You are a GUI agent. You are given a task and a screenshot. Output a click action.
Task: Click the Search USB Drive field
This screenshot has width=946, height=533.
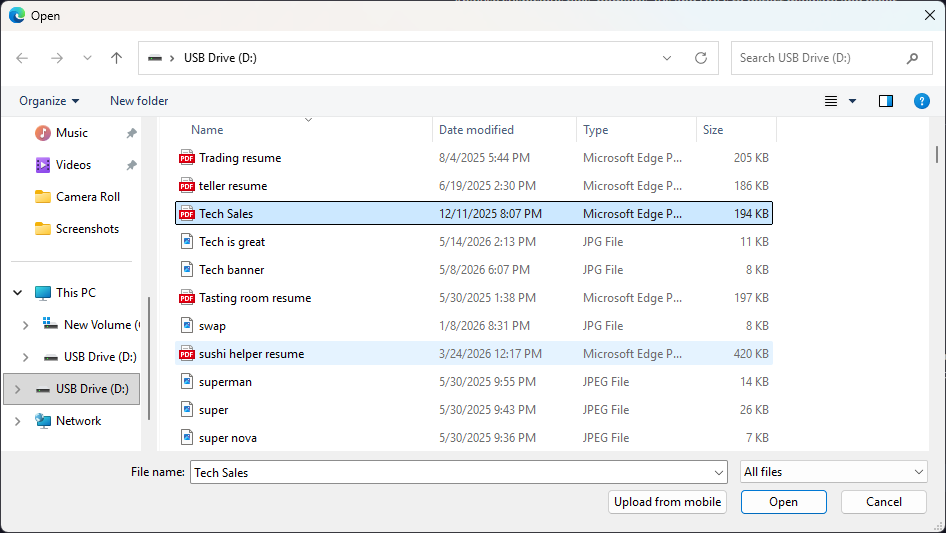point(831,58)
